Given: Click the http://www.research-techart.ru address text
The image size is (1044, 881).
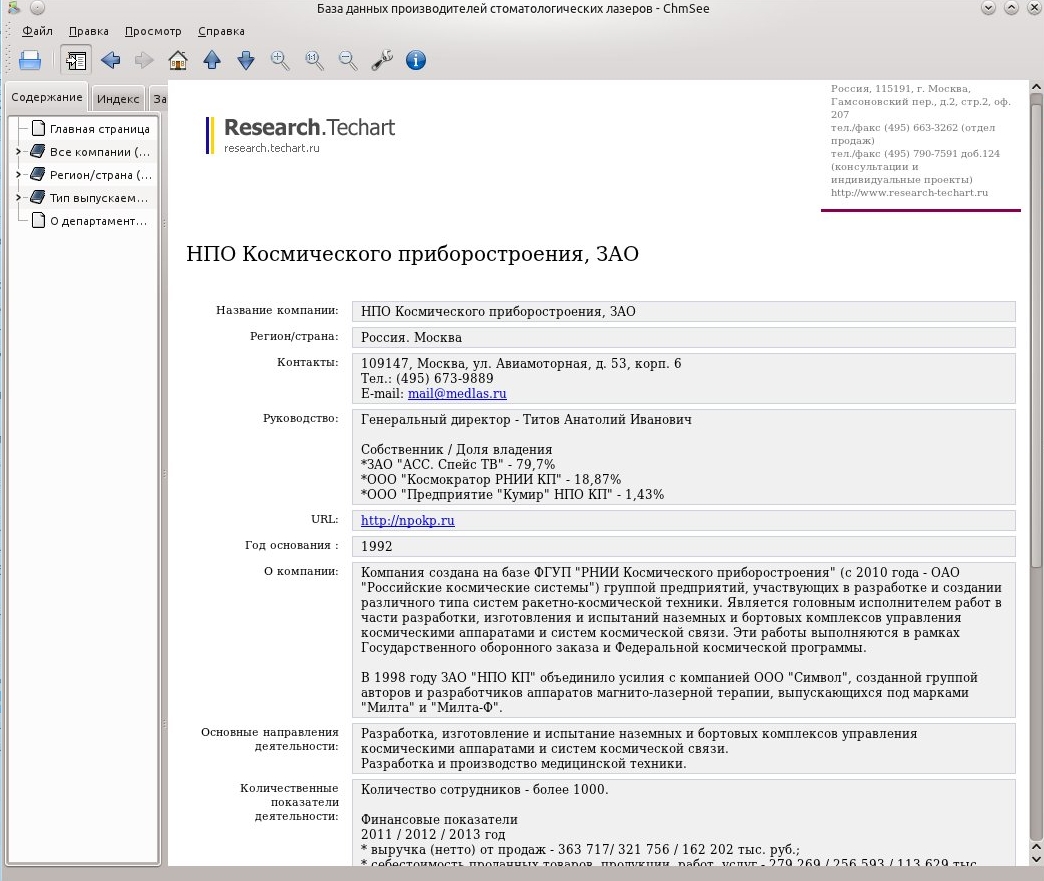Looking at the screenshot, I should [909, 192].
